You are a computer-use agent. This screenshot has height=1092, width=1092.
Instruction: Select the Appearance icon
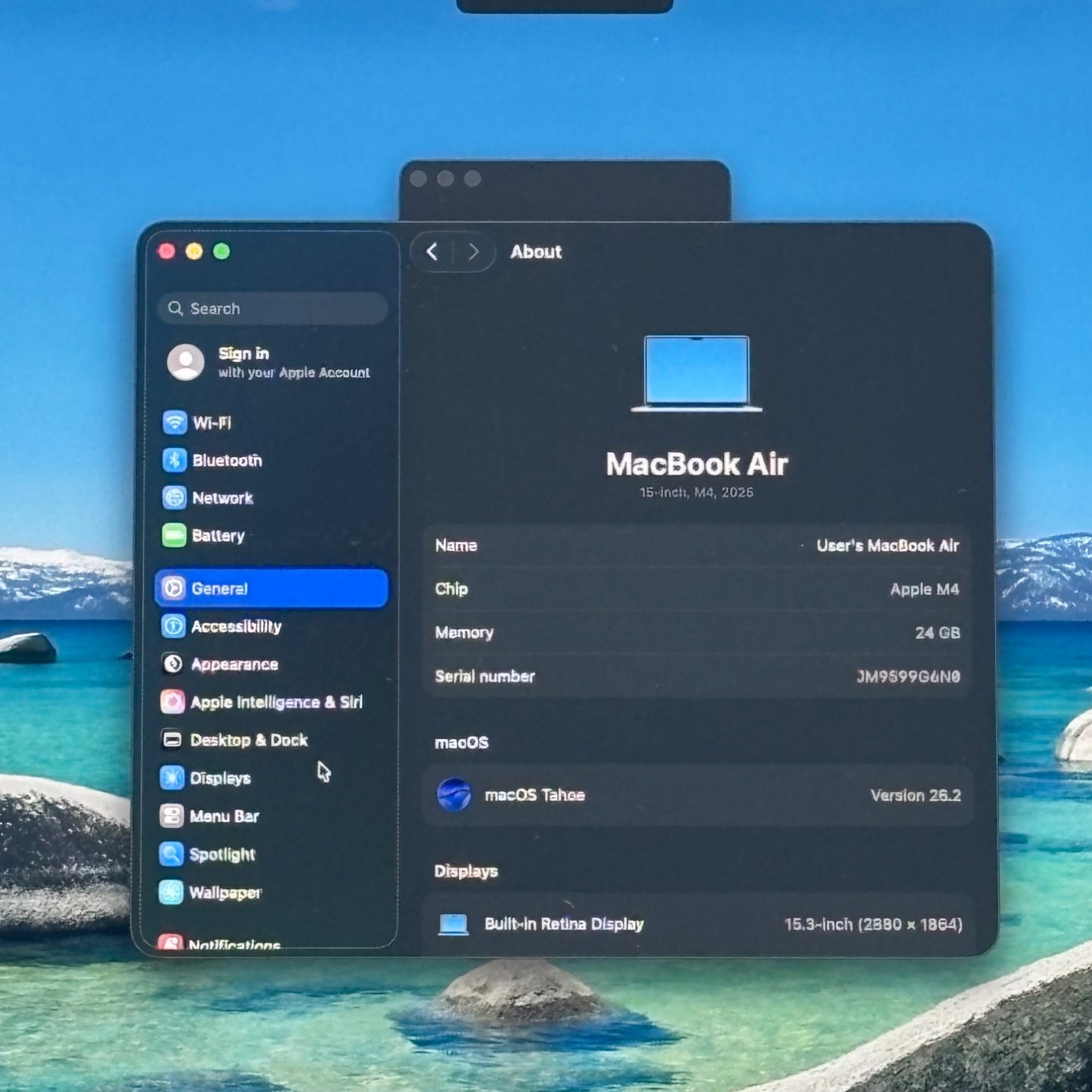pyautogui.click(x=173, y=664)
